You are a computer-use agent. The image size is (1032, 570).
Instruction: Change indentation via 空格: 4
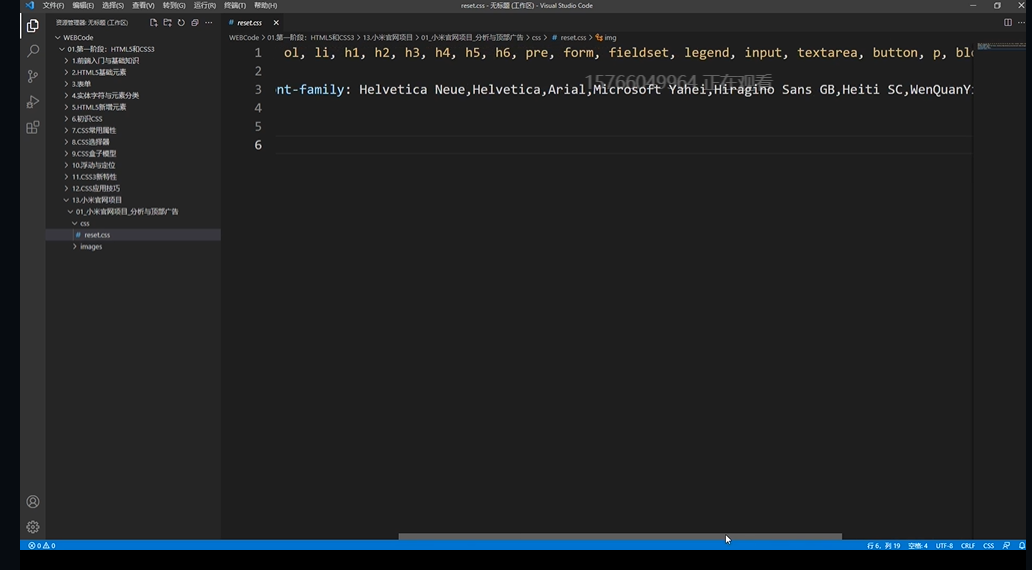917,546
